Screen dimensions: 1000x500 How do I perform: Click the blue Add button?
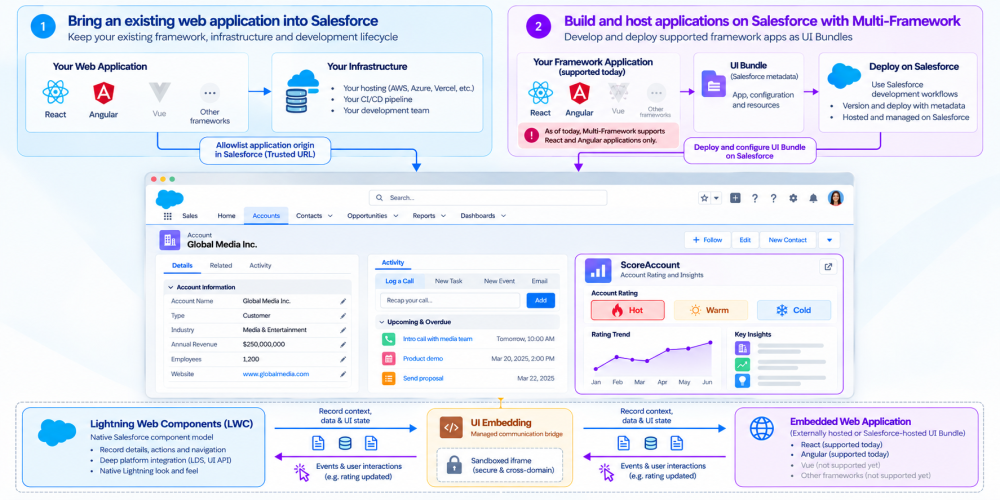[541, 301]
